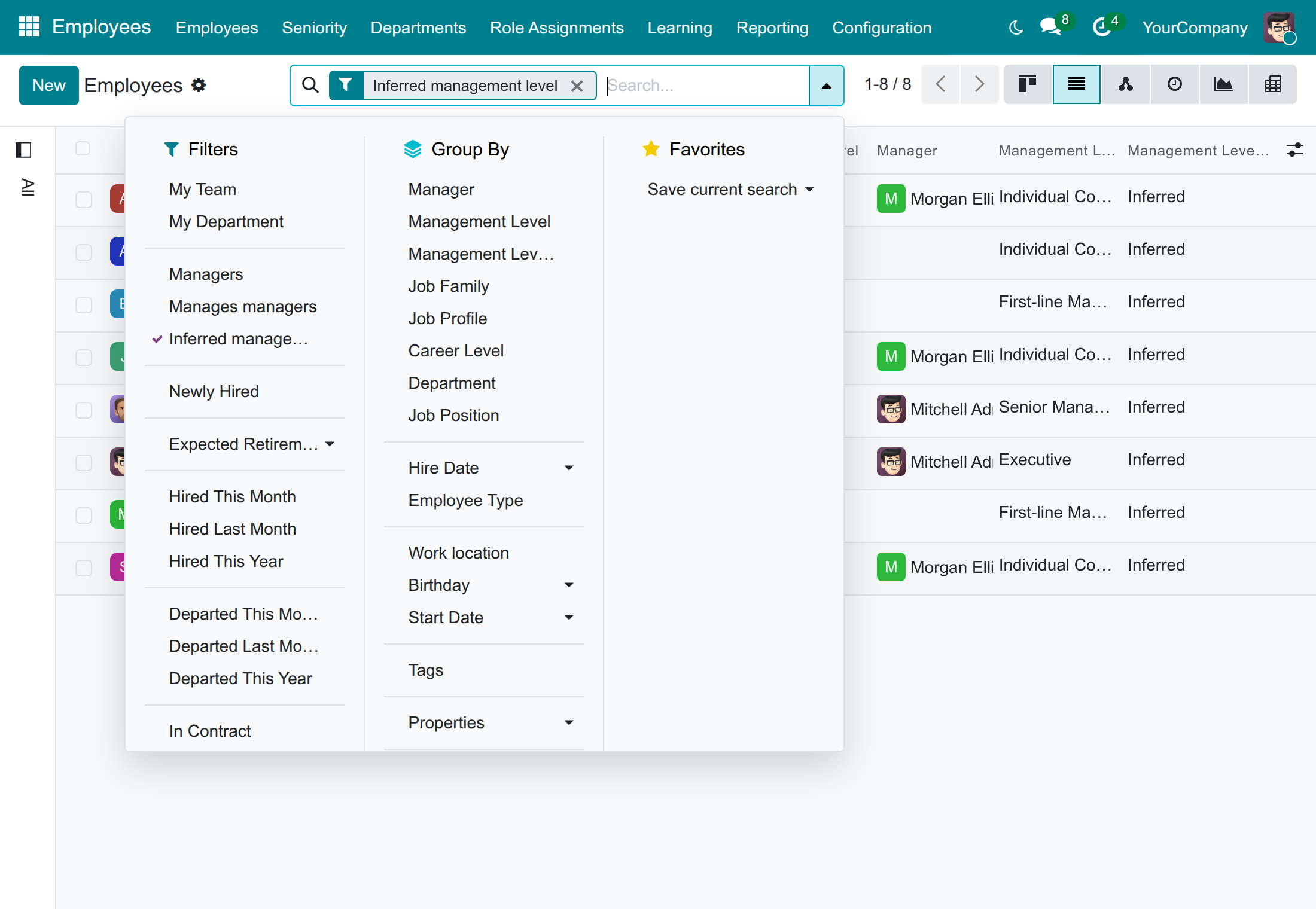Check the last employee row checkbox
Image resolution: width=1316 pixels, height=909 pixels.
point(84,568)
